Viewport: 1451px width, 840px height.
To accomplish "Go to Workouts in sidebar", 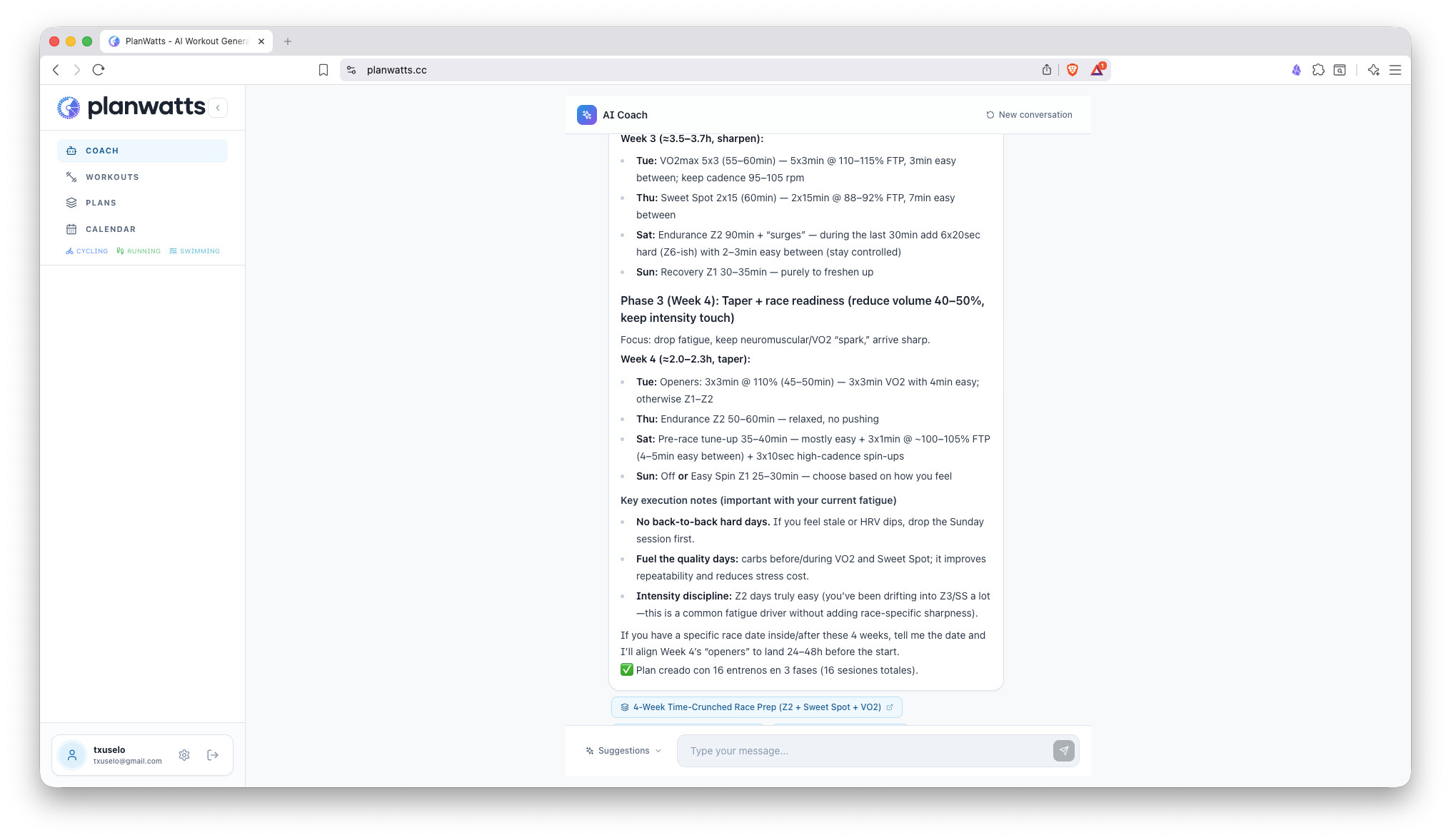I will tap(112, 177).
